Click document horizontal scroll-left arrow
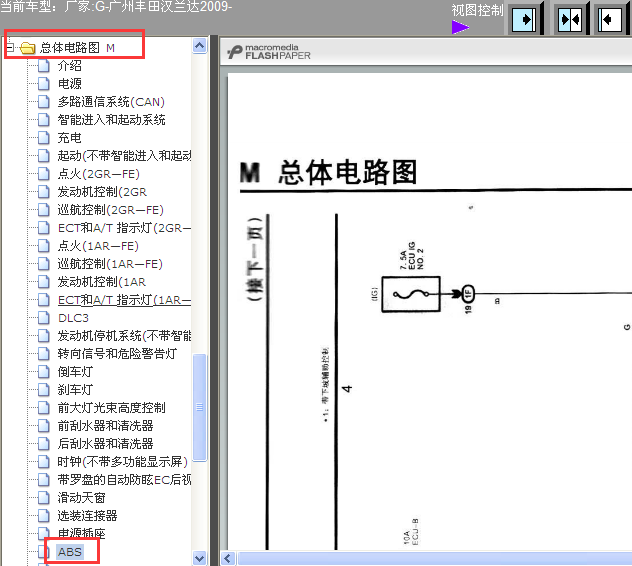Screen dimensions: 632x566 tap(228, 558)
